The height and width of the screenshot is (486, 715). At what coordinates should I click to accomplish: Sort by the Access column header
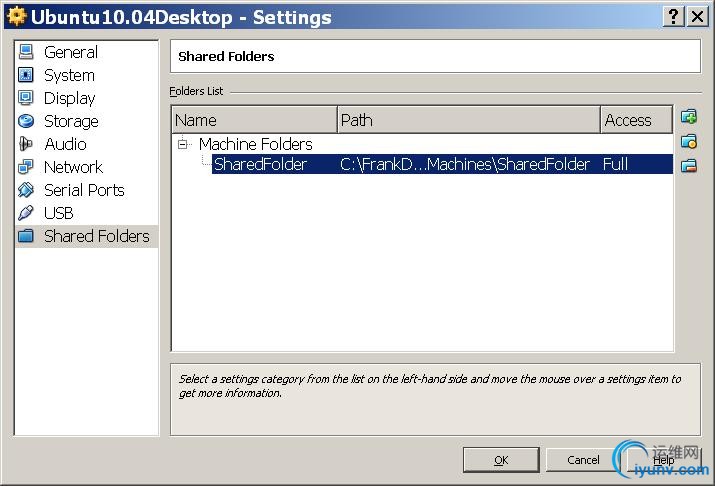[637, 120]
